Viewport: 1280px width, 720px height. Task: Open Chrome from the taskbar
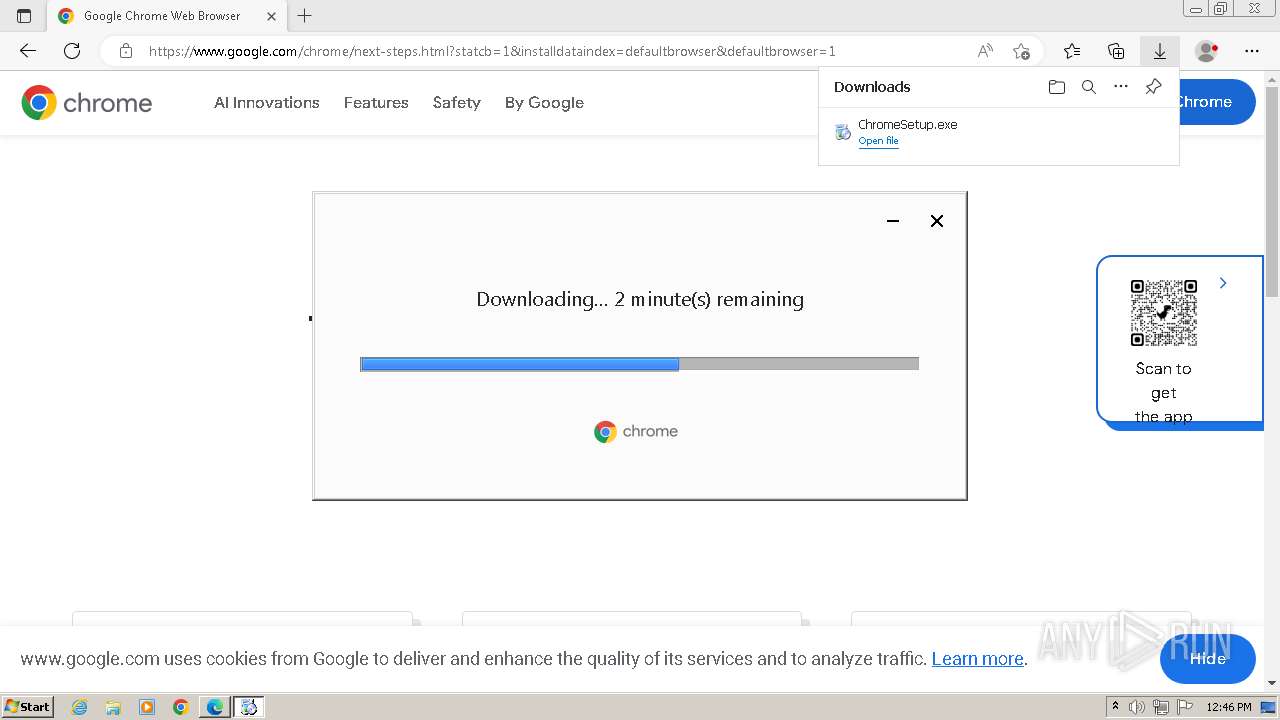(181, 707)
